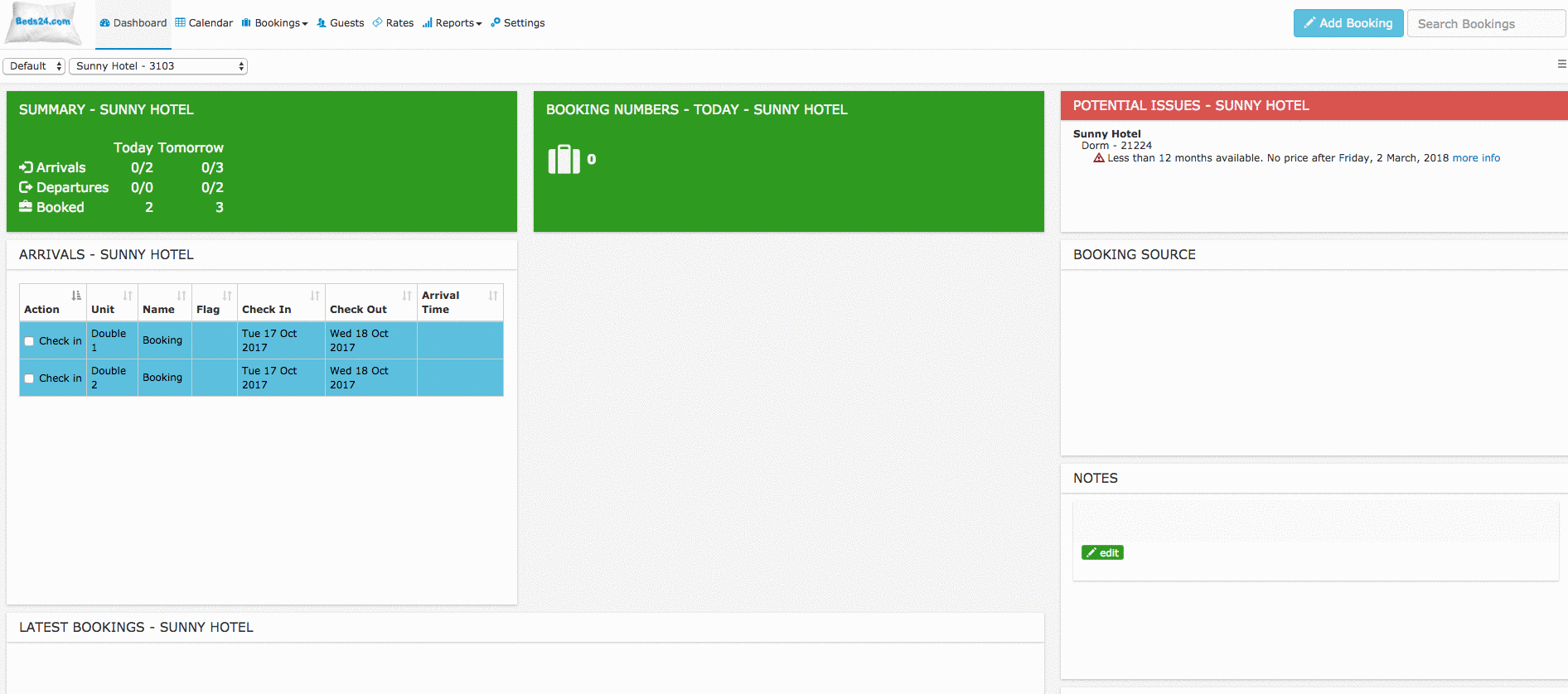Tick the Check in checkbox for Double 2
Image resolution: width=1568 pixels, height=694 pixels.
pos(29,378)
